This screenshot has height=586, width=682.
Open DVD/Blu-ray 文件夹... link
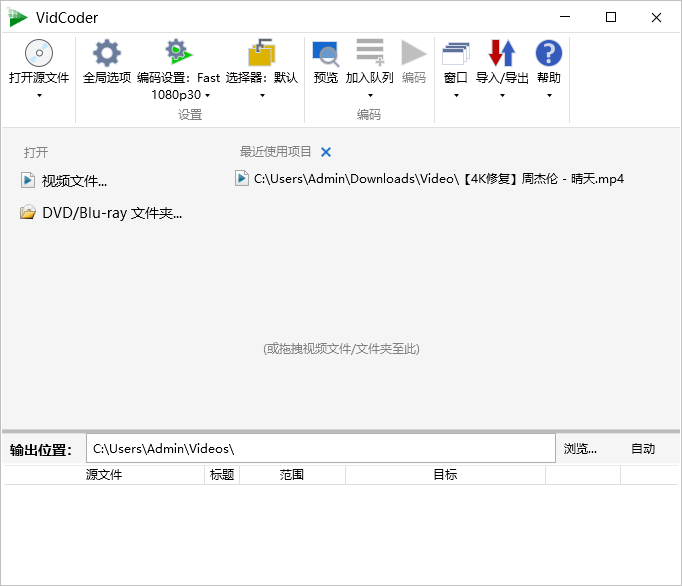coord(112,213)
